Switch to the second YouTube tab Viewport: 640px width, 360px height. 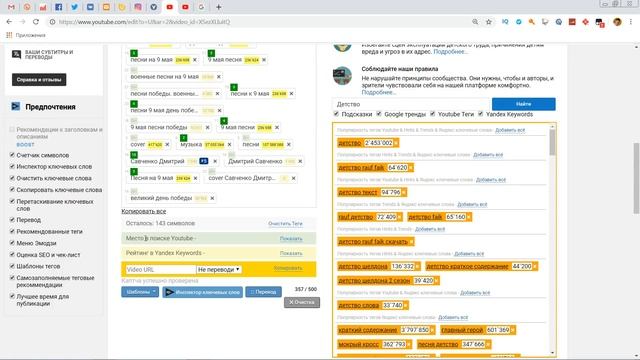click(185, 7)
